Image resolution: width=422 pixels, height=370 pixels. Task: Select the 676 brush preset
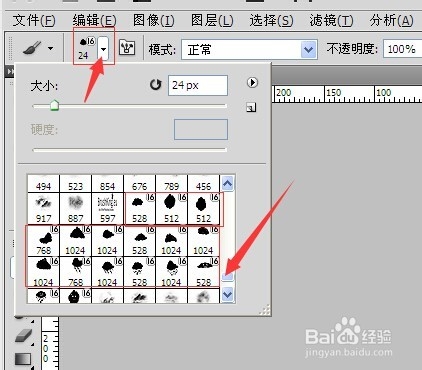[139, 184]
